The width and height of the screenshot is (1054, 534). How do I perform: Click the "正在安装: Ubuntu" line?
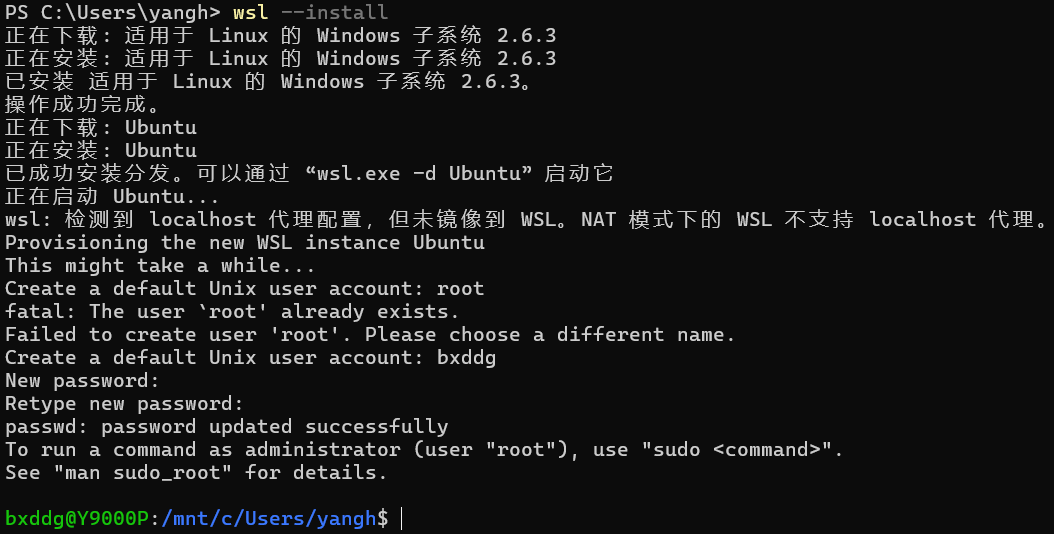(x=101, y=150)
